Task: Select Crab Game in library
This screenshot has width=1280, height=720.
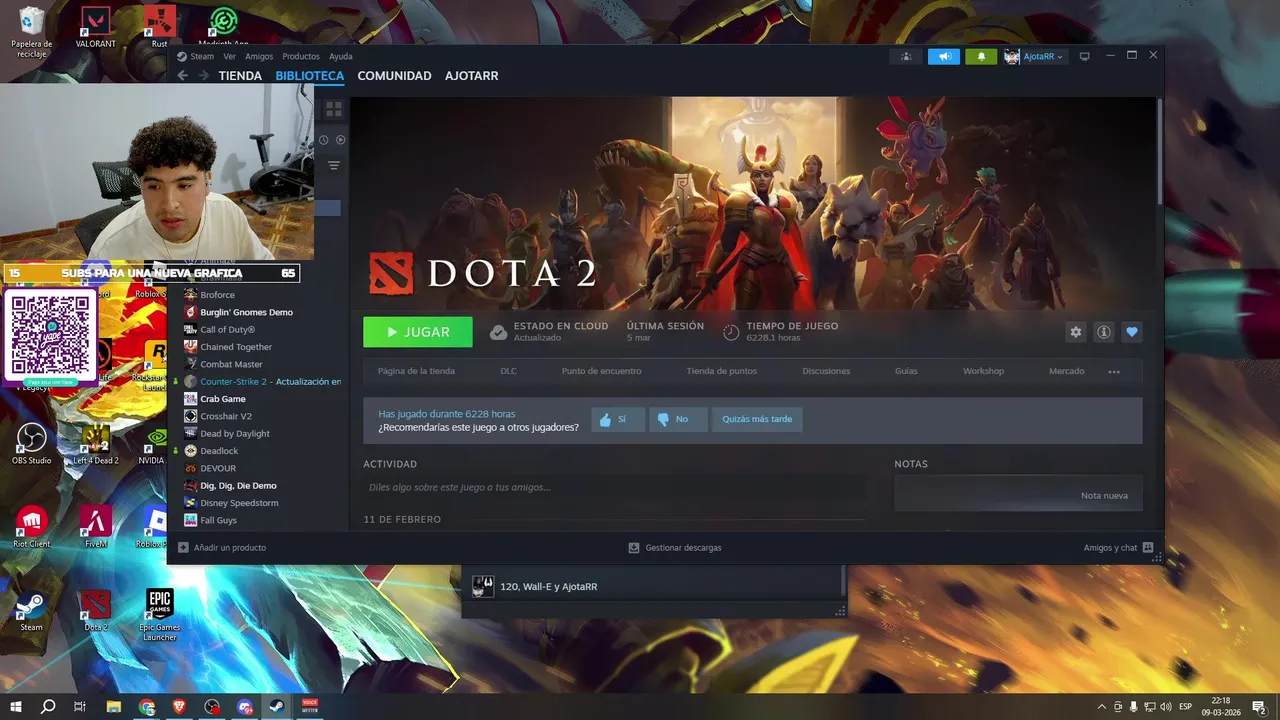Action: (222, 399)
